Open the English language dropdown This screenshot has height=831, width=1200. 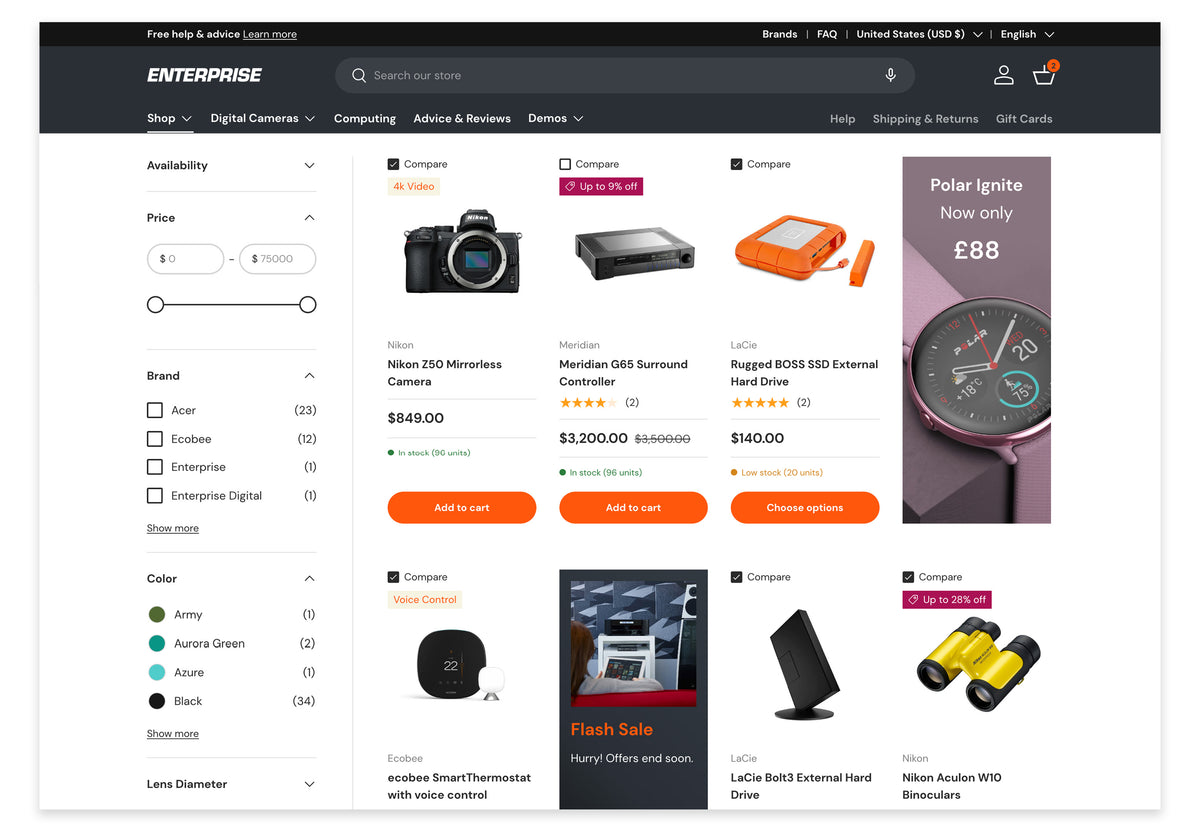click(1027, 34)
